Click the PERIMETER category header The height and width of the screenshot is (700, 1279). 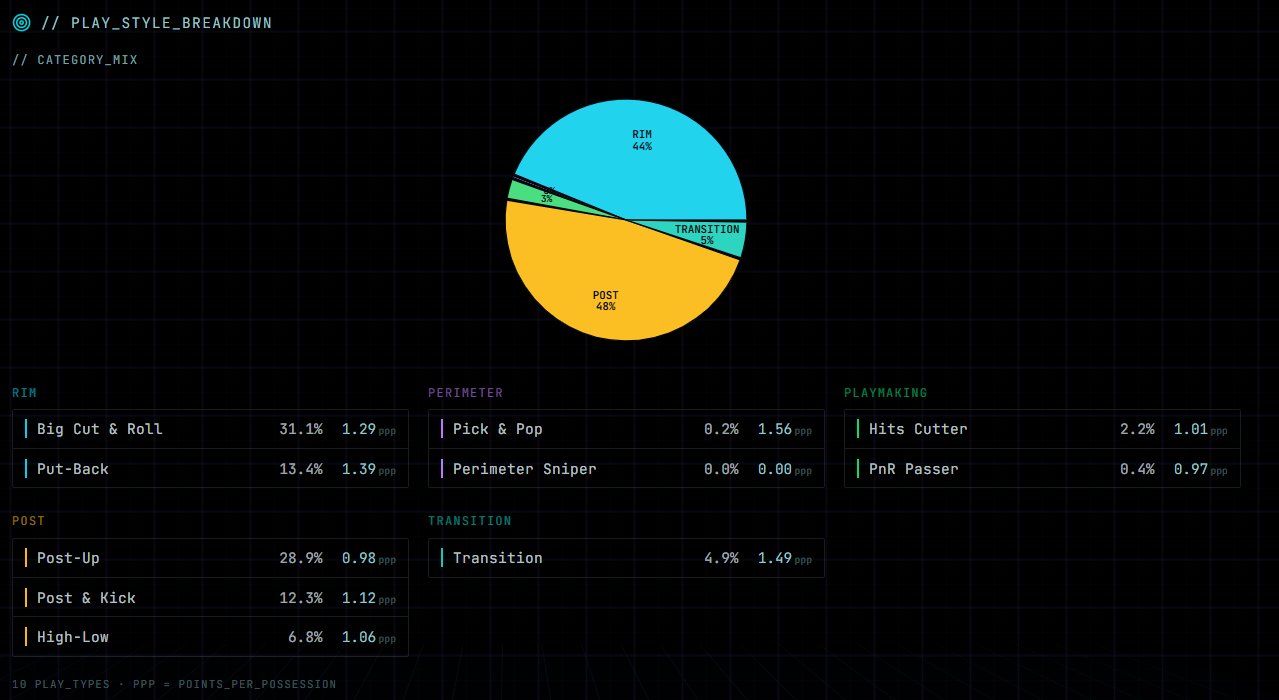coord(465,393)
